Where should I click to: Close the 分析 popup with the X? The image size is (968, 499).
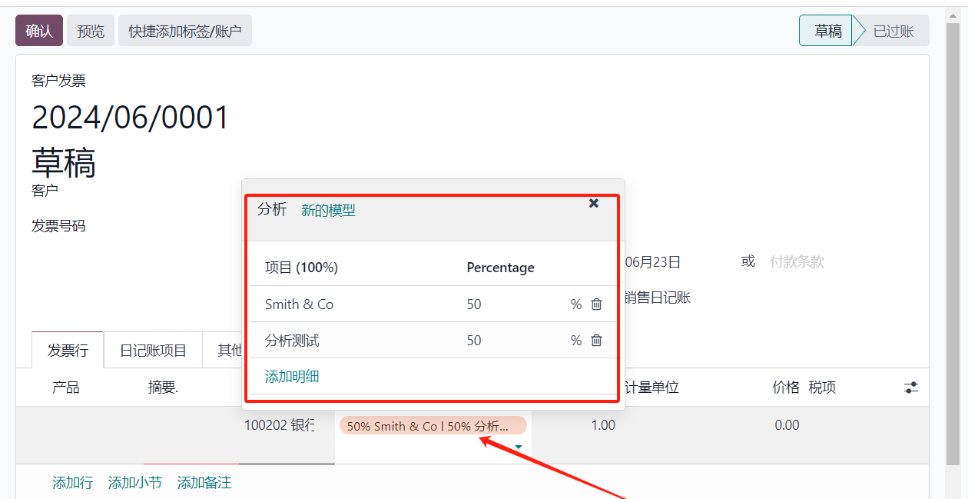(593, 203)
